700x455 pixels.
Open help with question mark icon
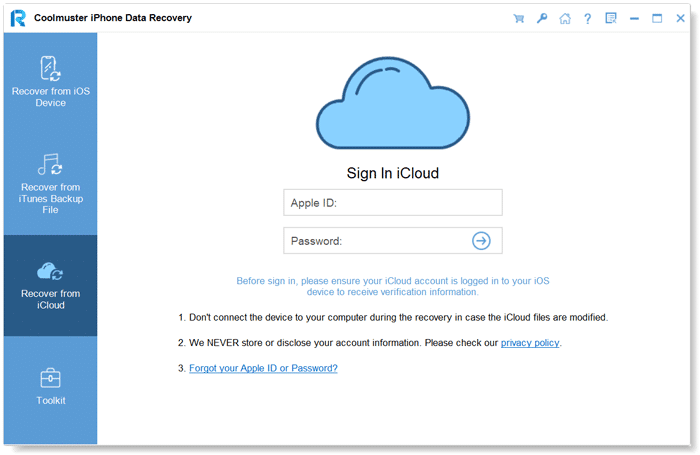tap(588, 18)
